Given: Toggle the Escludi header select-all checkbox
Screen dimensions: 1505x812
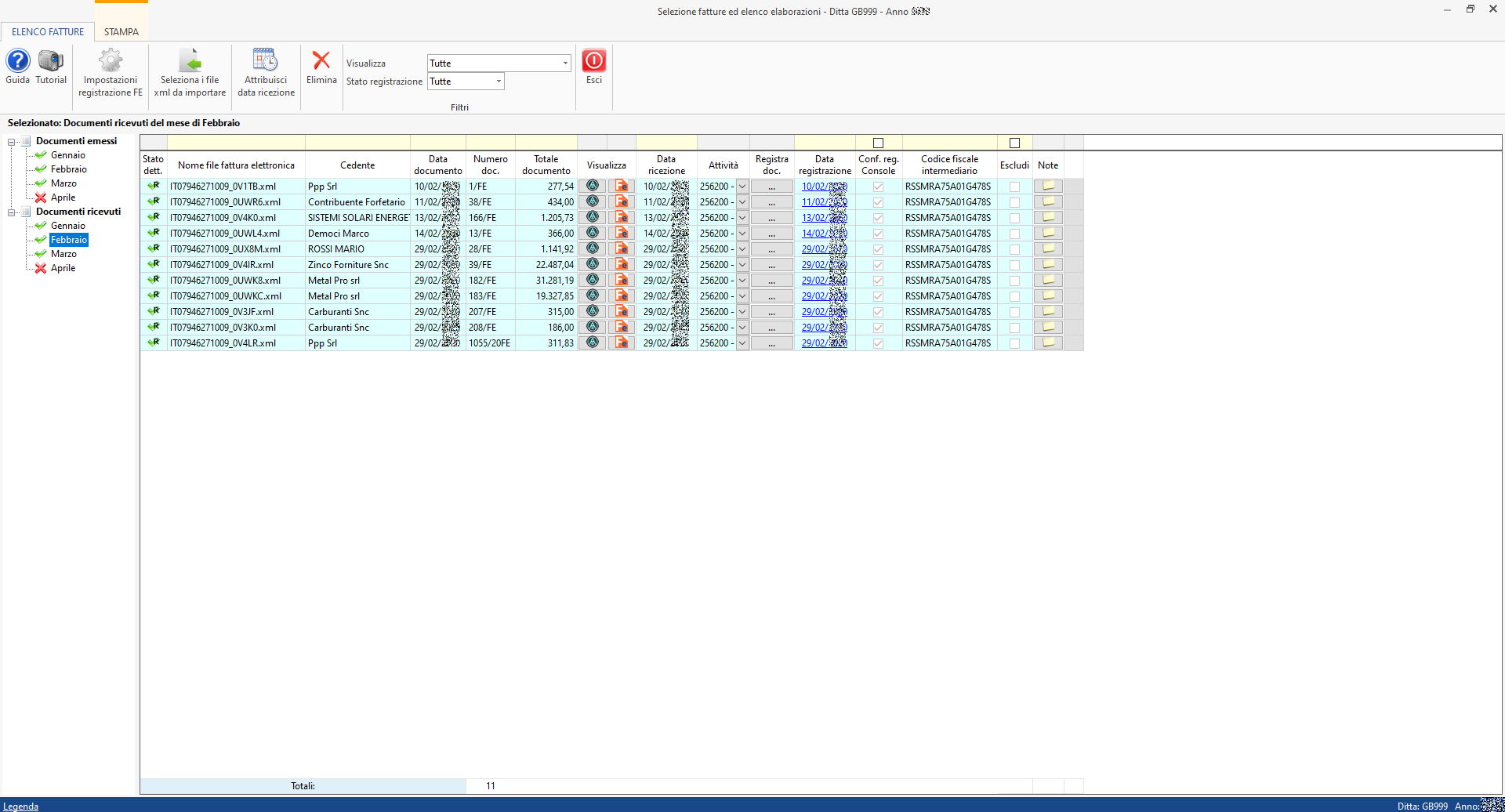Looking at the screenshot, I should coord(1014,143).
